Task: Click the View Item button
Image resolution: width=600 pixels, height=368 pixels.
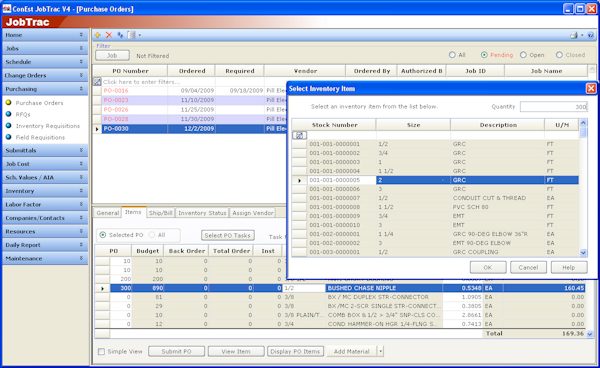Action: click(236, 351)
